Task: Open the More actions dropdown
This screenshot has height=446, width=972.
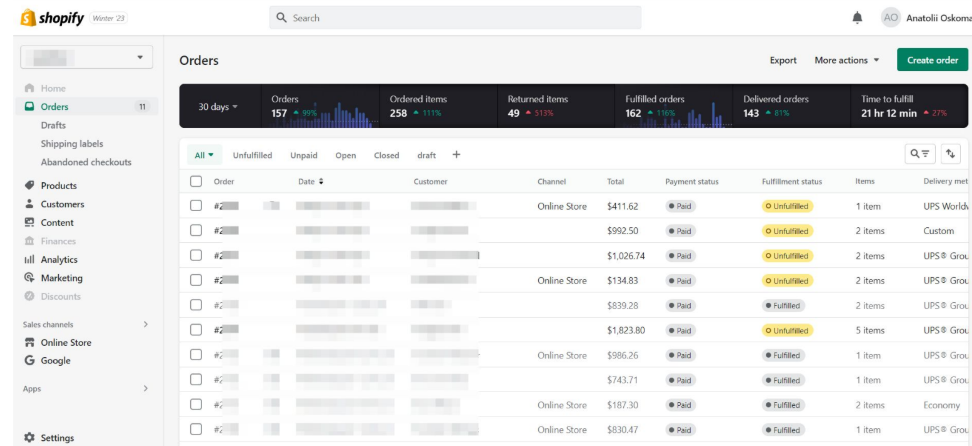Action: (847, 60)
